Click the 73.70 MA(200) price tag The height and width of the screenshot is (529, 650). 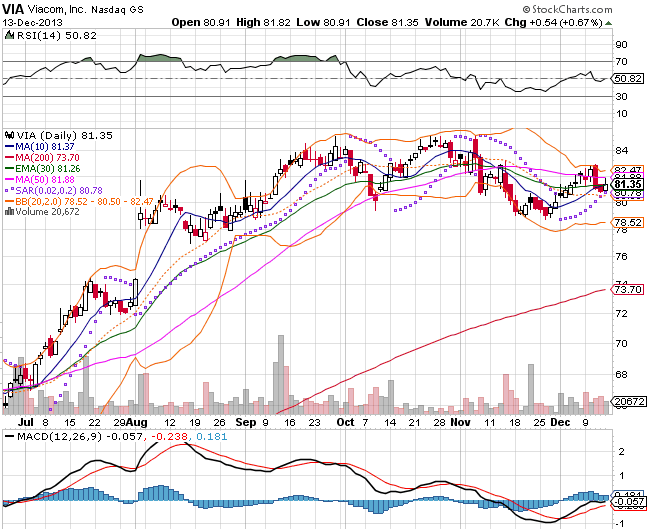(x=628, y=289)
